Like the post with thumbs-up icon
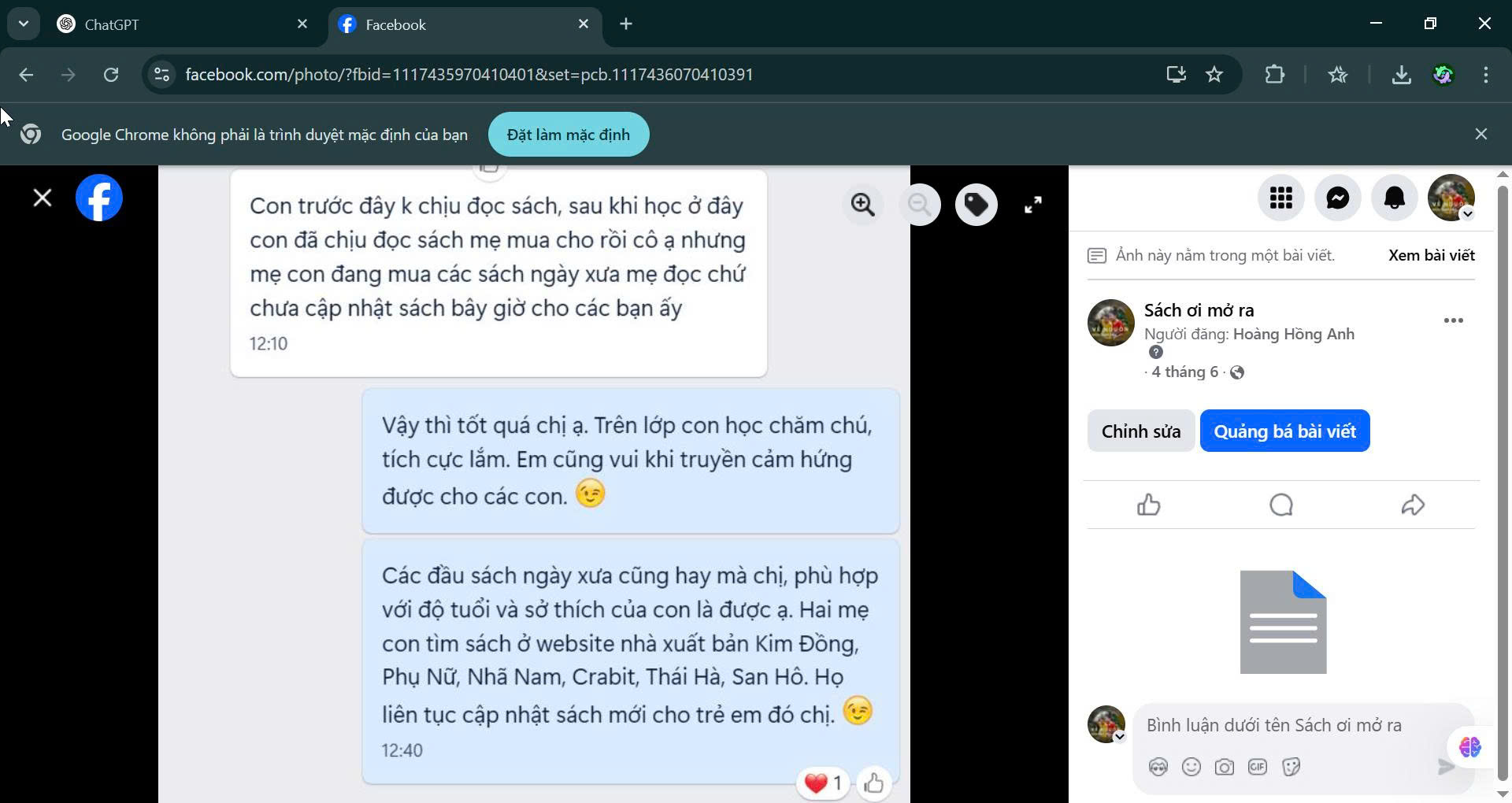The height and width of the screenshot is (803, 1512). (1149, 505)
